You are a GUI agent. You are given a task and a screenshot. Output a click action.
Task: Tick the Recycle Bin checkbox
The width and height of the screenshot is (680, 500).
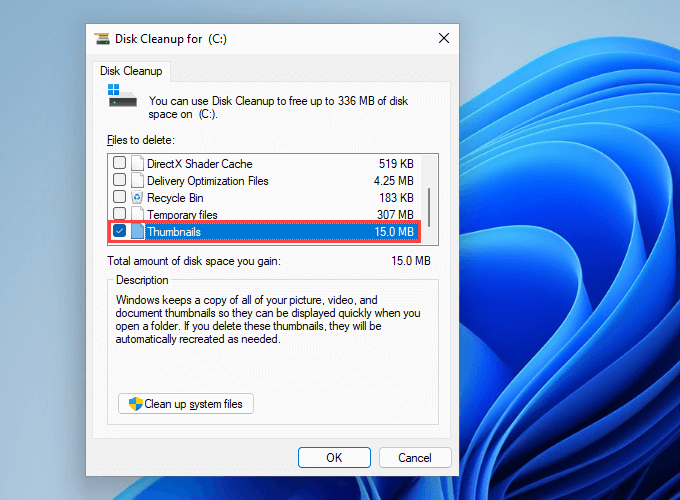(x=120, y=198)
